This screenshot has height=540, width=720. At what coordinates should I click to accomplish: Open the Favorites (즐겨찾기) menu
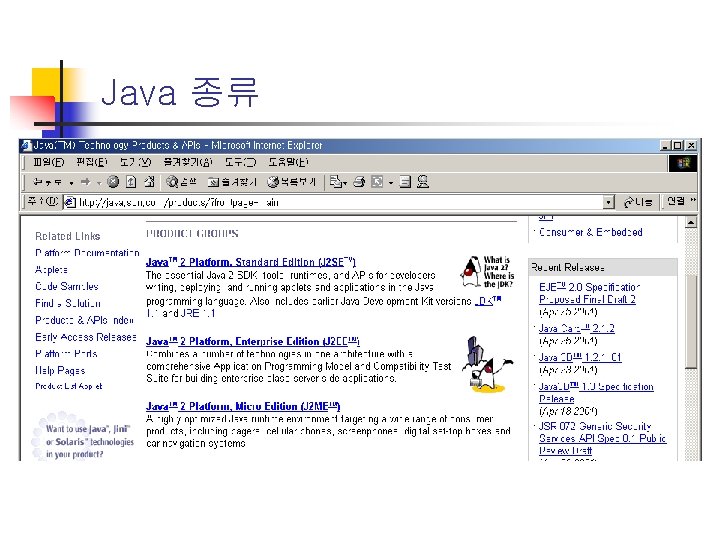pos(188,162)
